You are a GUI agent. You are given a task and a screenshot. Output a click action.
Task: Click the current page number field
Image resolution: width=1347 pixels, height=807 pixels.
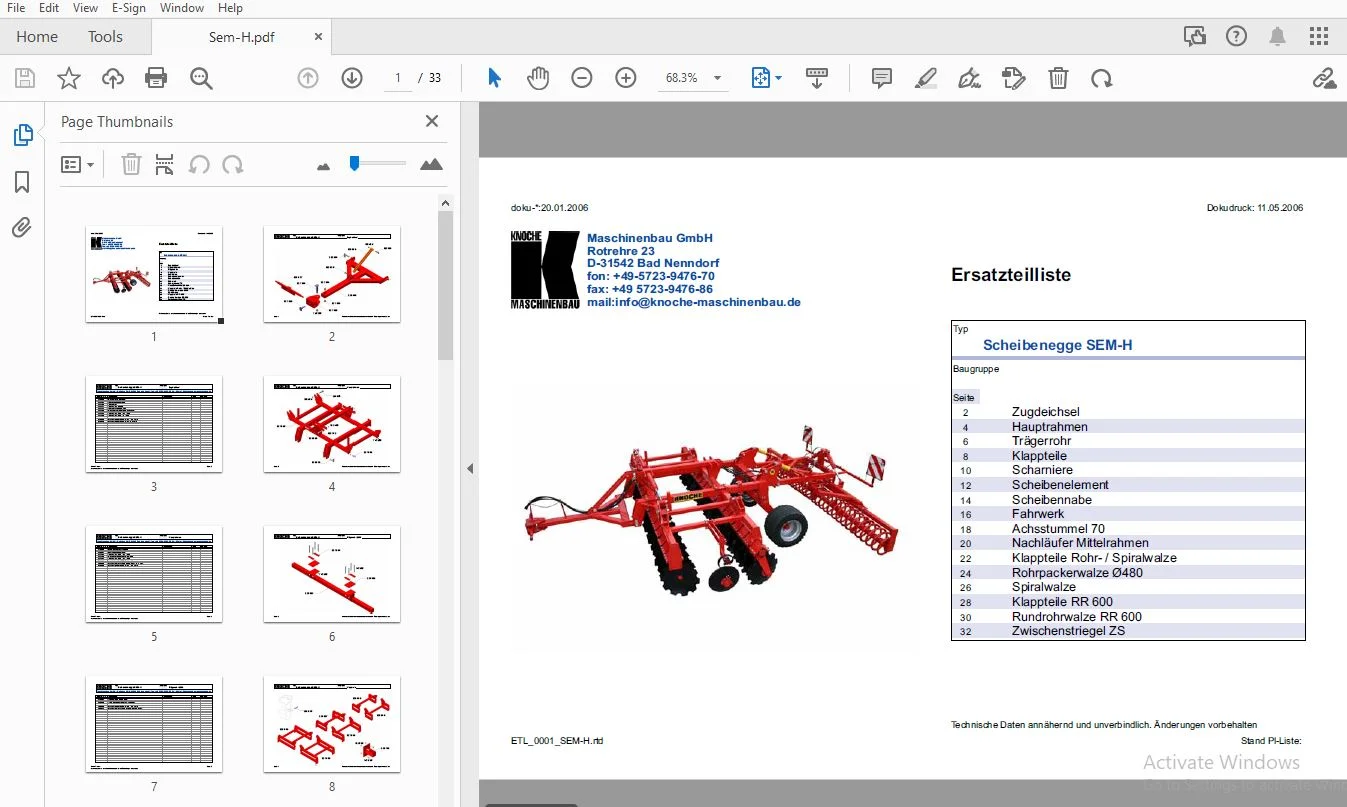click(x=397, y=78)
